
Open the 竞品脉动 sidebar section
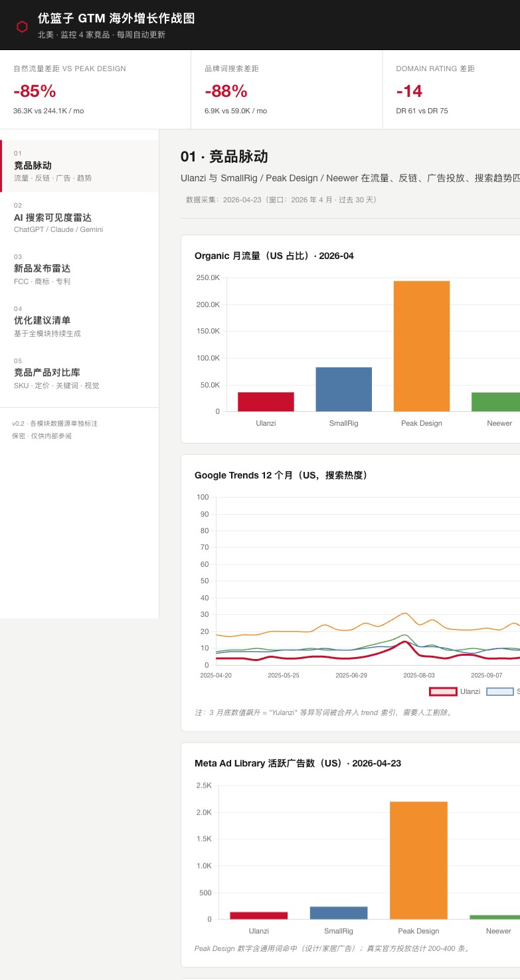coord(79,166)
